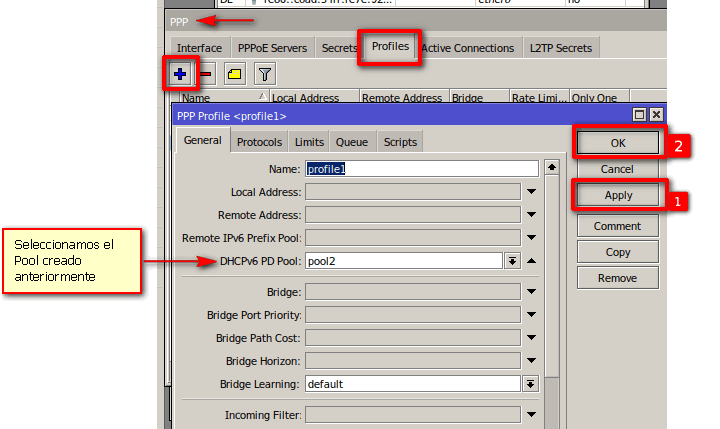Expand the Local Address field
Image resolution: width=720 pixels, height=429 pixels.
click(x=532, y=192)
